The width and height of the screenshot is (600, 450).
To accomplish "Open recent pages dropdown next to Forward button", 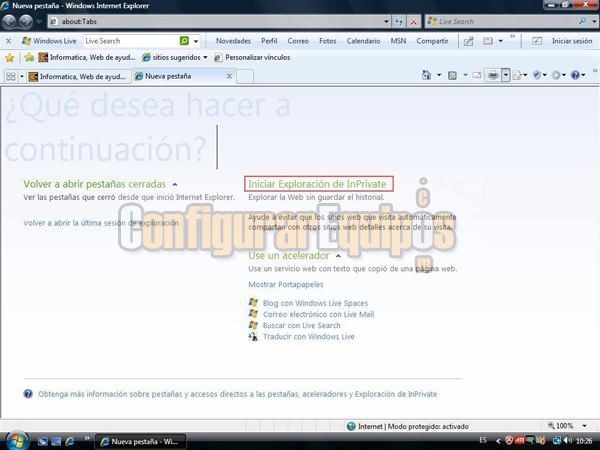I will [x=39, y=22].
